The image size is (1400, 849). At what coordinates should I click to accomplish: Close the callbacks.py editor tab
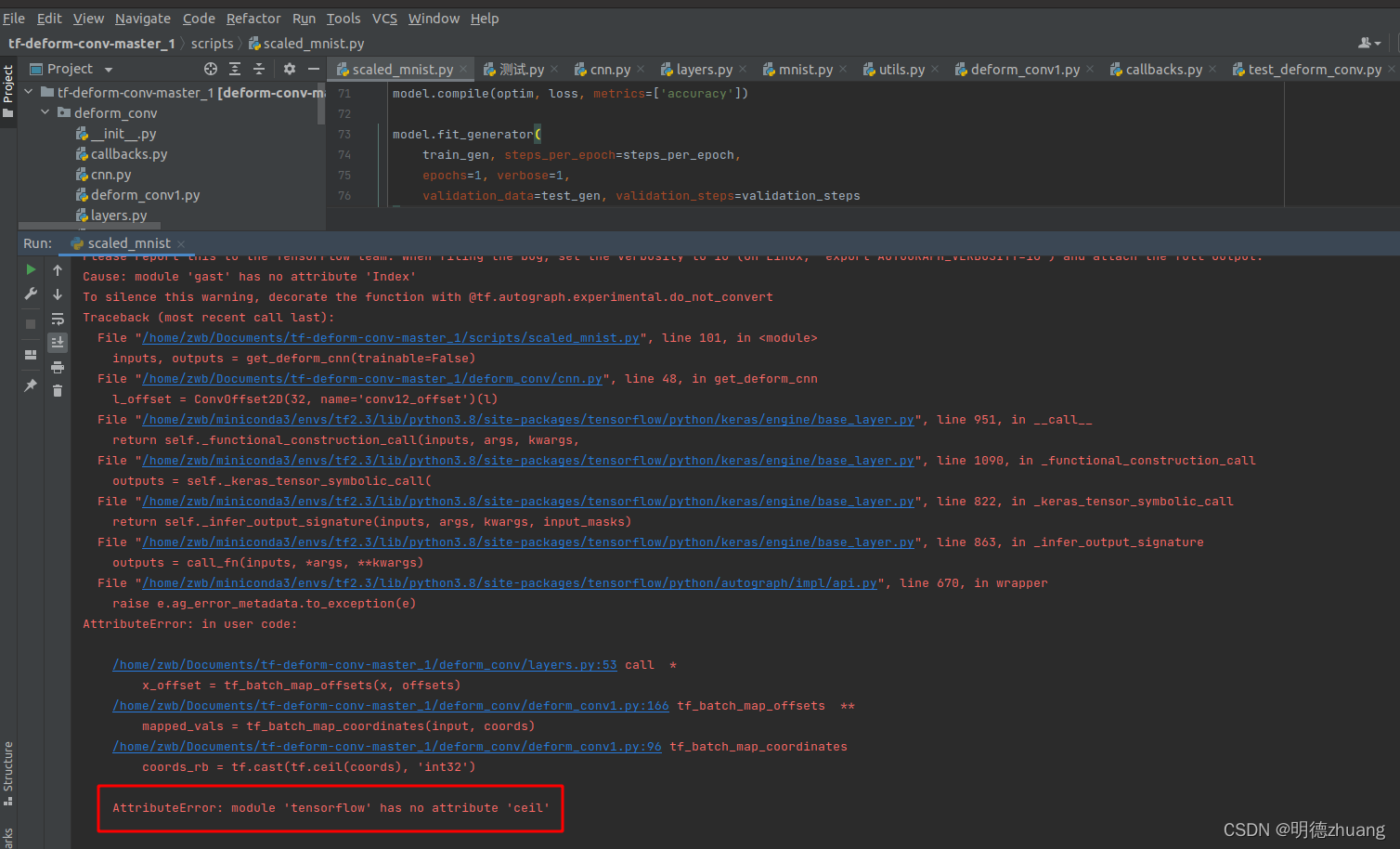pyautogui.click(x=1212, y=70)
